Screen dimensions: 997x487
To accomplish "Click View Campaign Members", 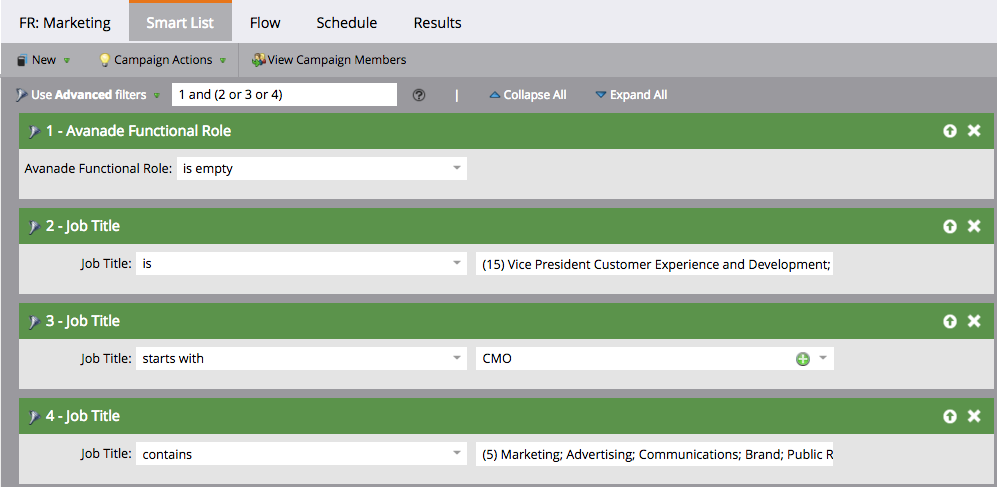I will click(x=329, y=60).
